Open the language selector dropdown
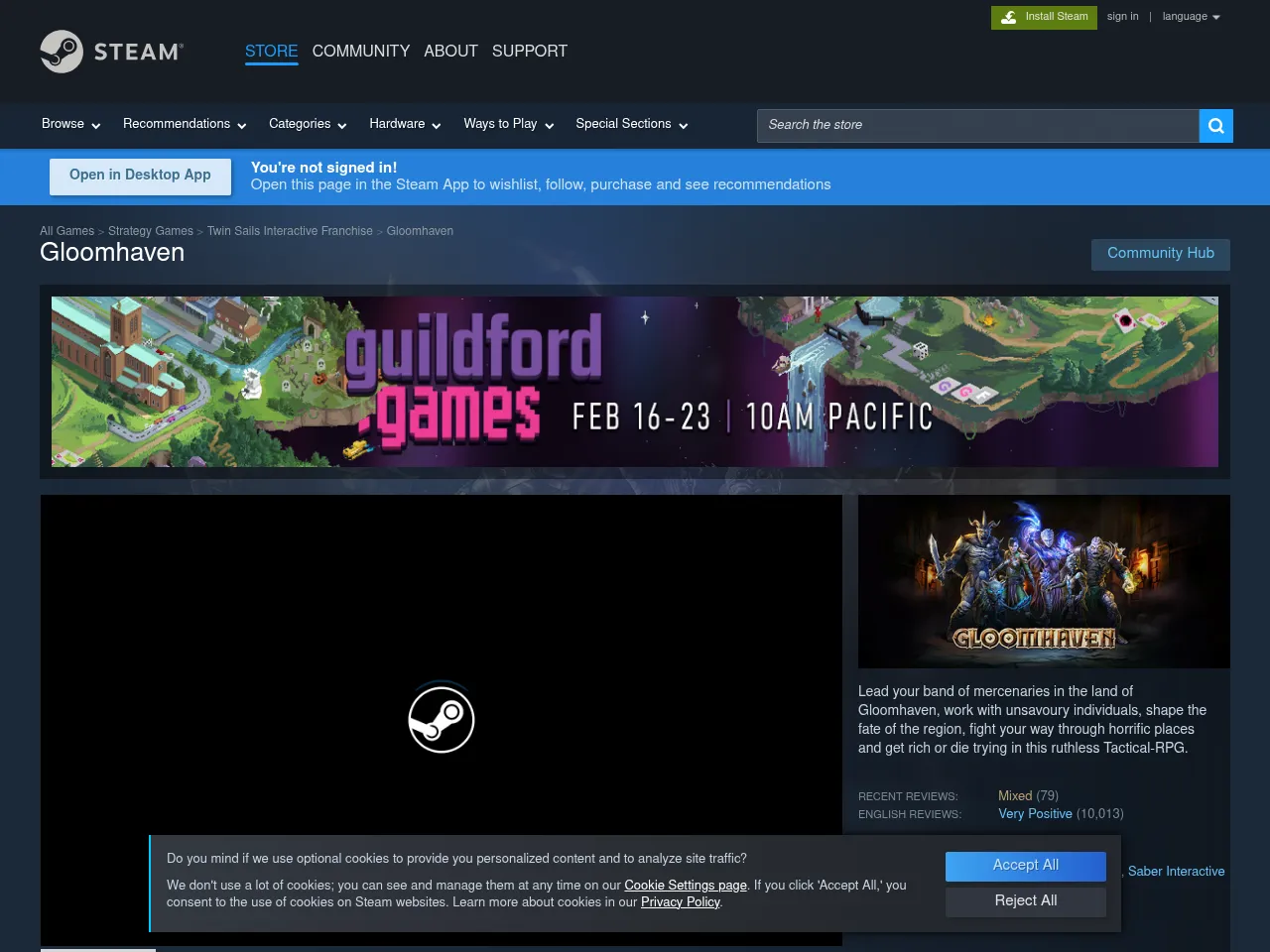The height and width of the screenshot is (952, 1270). (x=1191, y=17)
